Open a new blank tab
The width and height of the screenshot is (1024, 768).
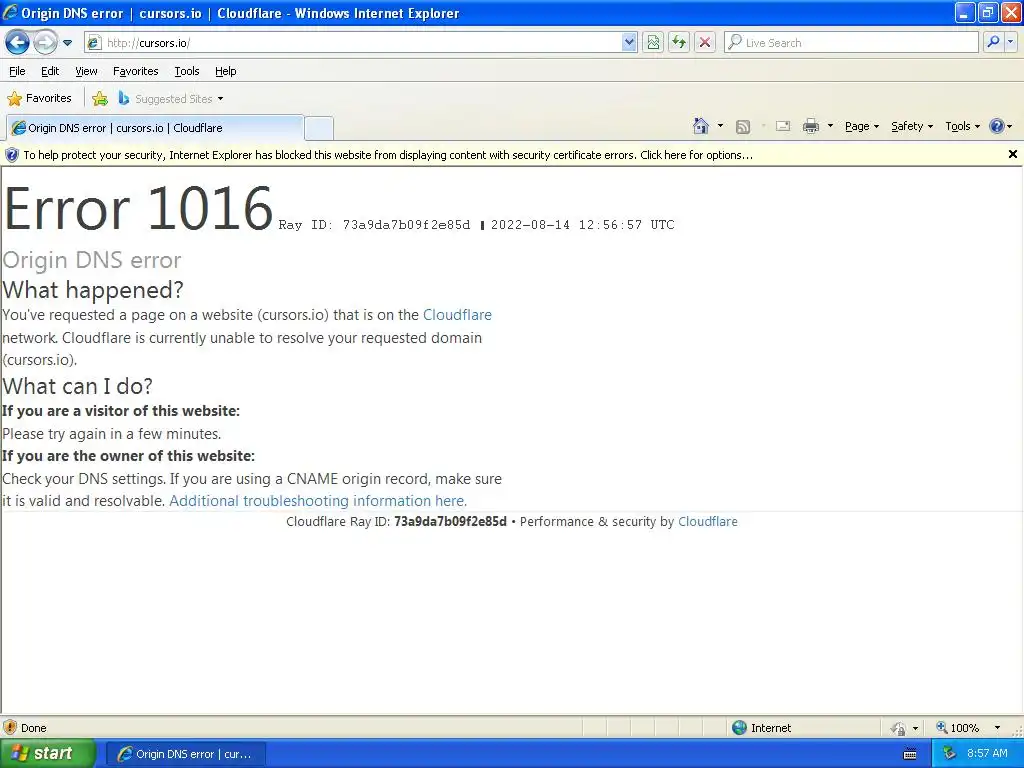tap(319, 128)
